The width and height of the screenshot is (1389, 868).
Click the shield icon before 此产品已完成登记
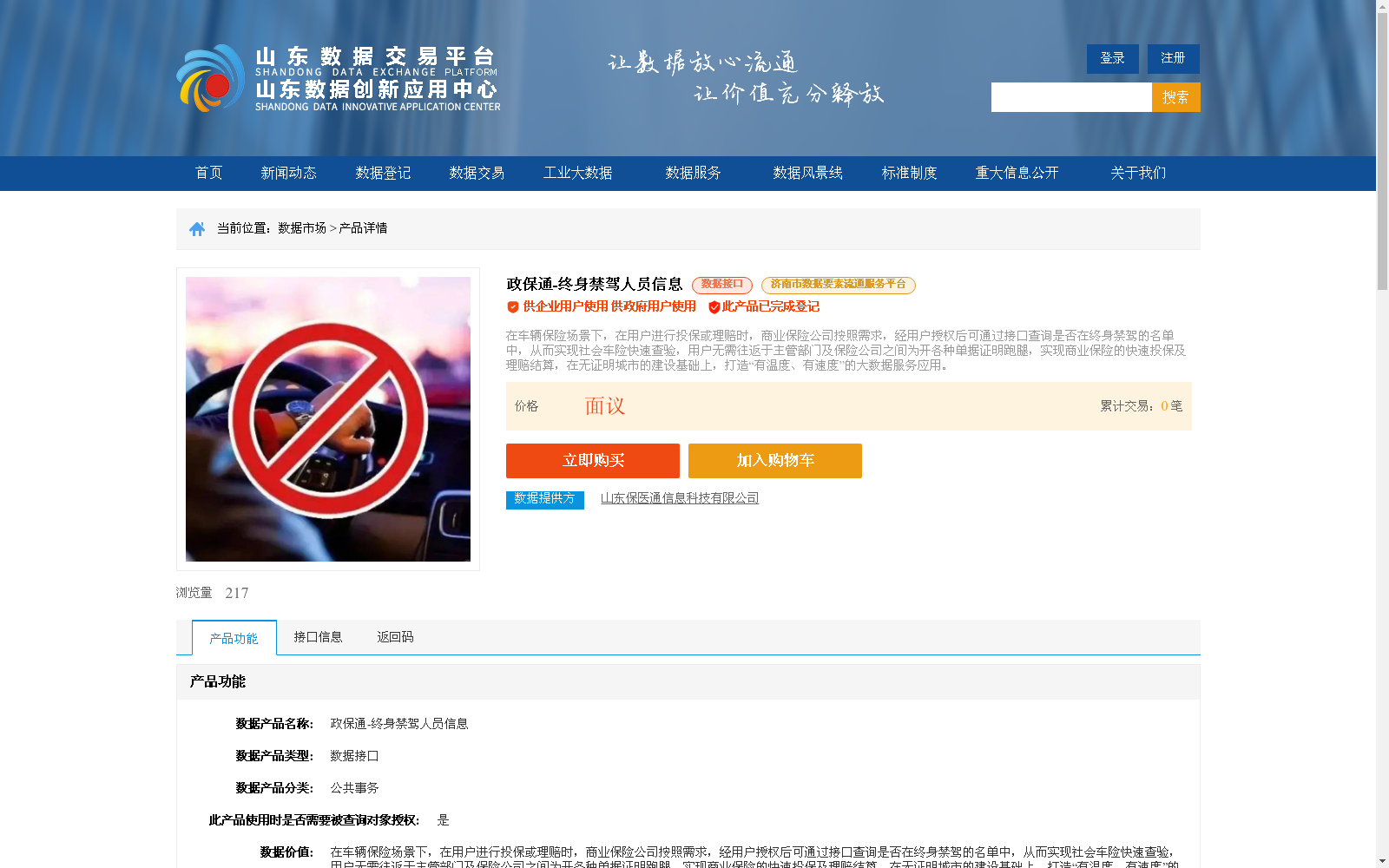[714, 306]
